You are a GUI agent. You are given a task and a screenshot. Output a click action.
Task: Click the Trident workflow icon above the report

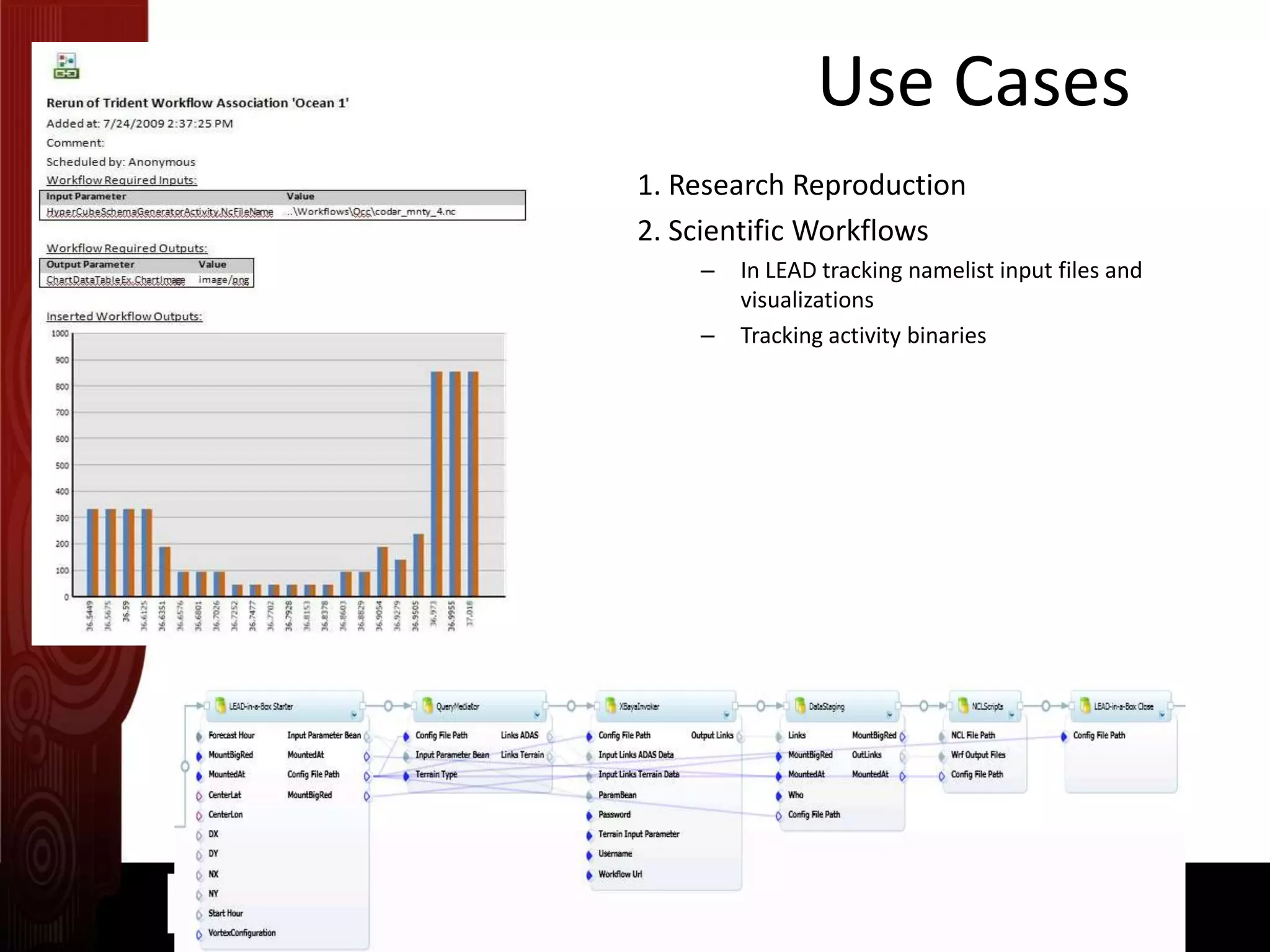66,66
